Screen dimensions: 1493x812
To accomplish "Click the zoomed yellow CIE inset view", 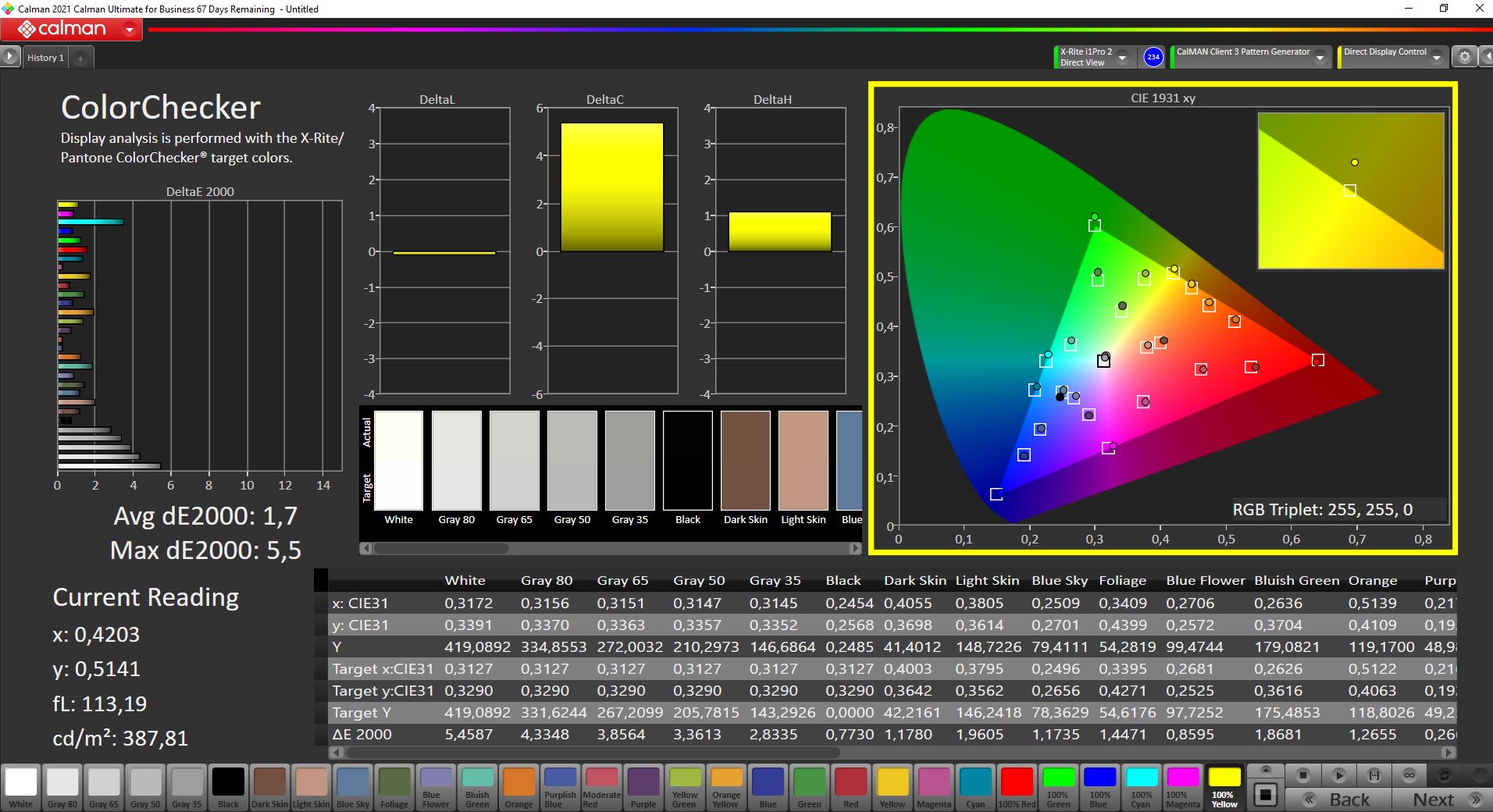I will 1351,191.
